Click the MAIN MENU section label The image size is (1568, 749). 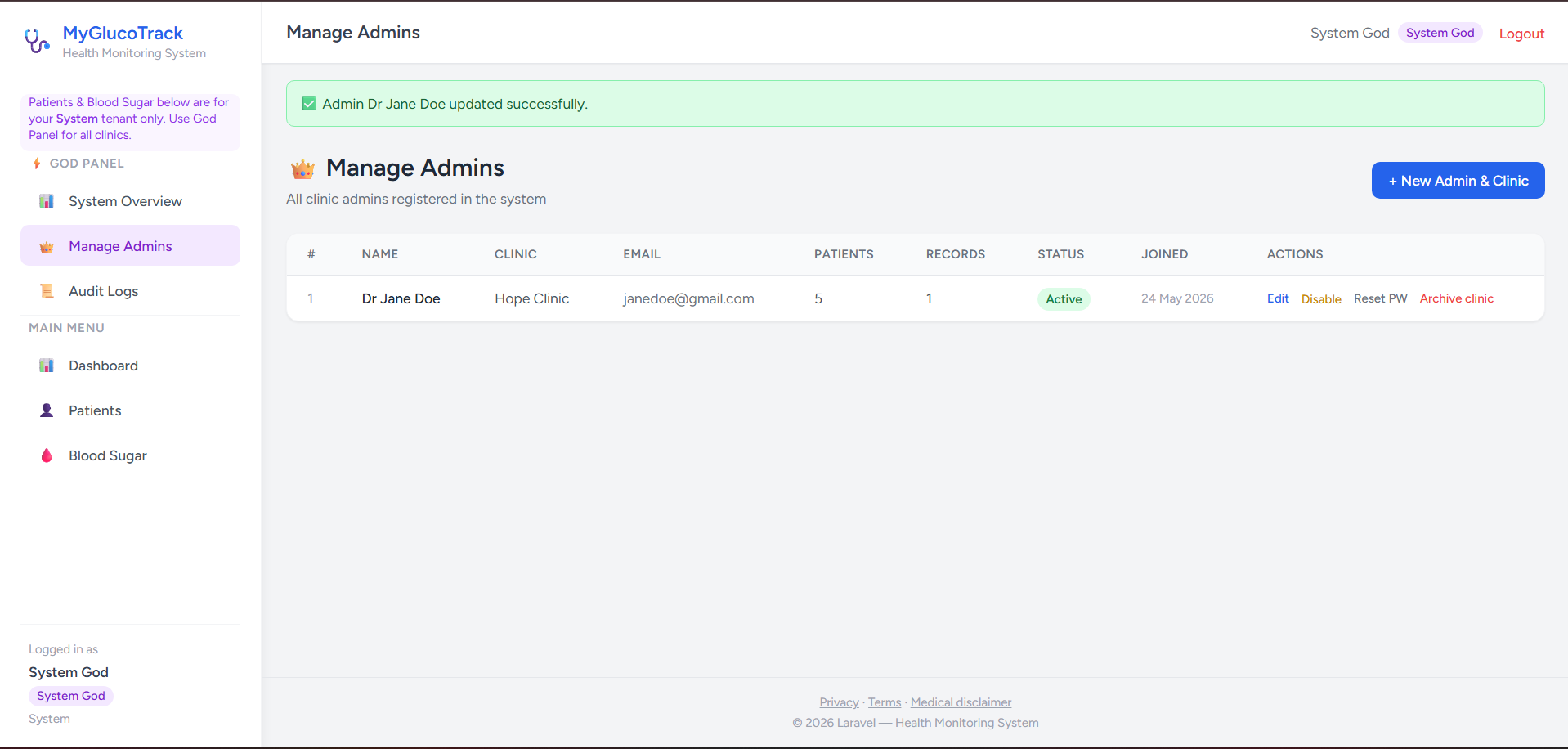[x=66, y=328]
